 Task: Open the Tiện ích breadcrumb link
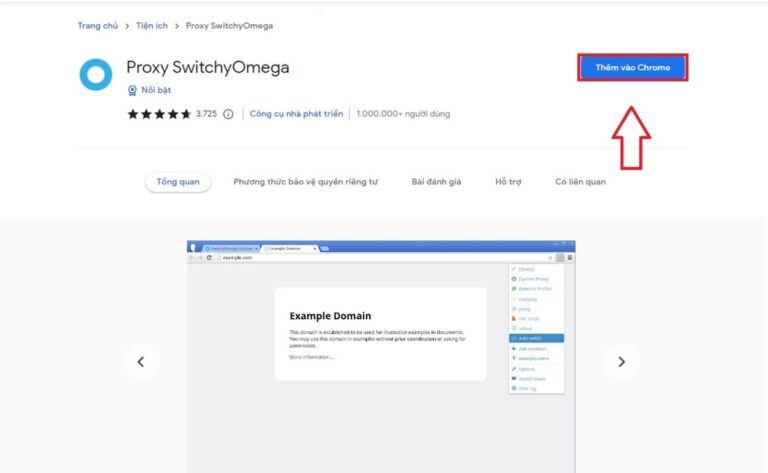coord(151,25)
